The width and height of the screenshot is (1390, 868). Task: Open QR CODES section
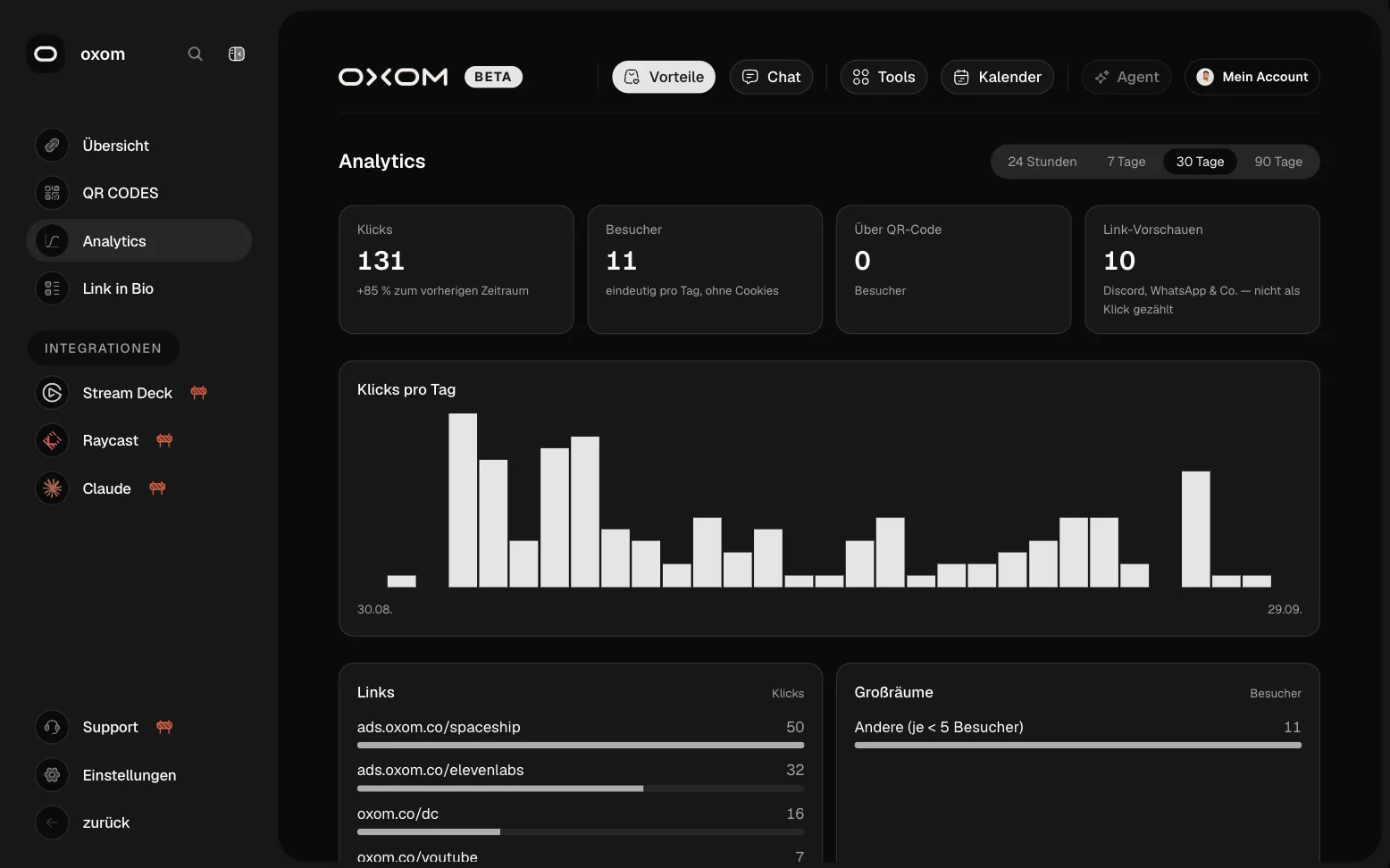click(139, 193)
